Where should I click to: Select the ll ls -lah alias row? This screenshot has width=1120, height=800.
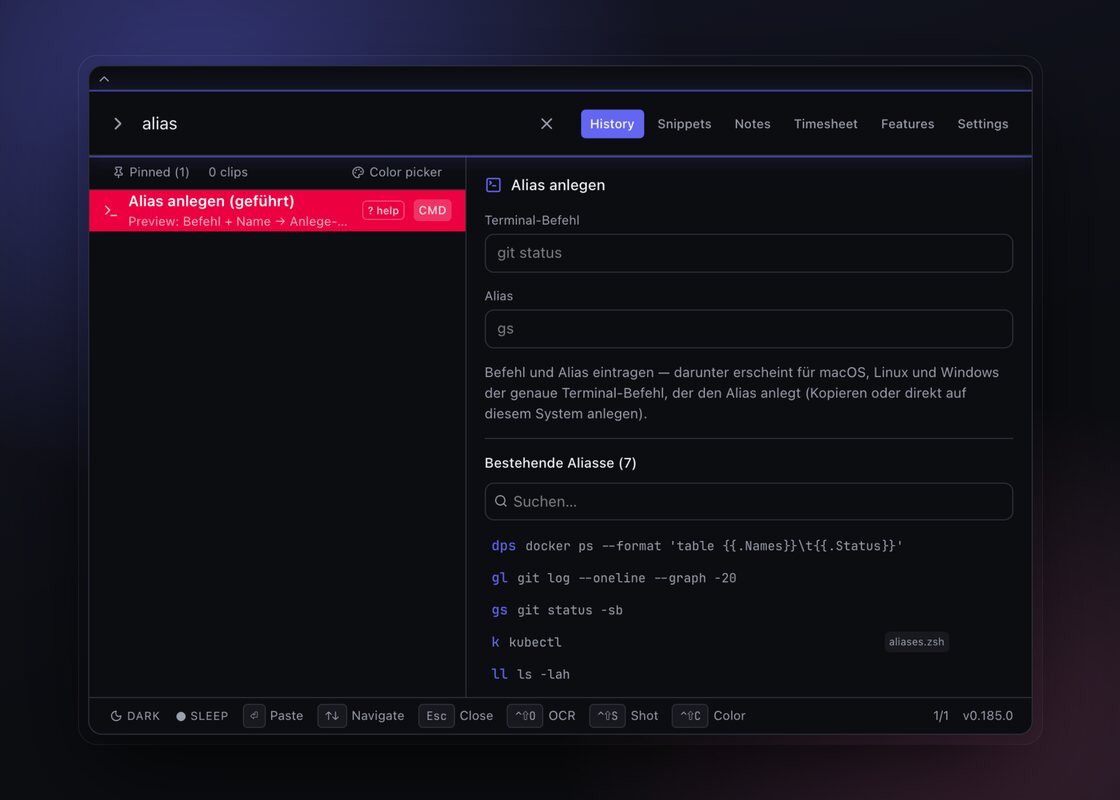(x=749, y=674)
